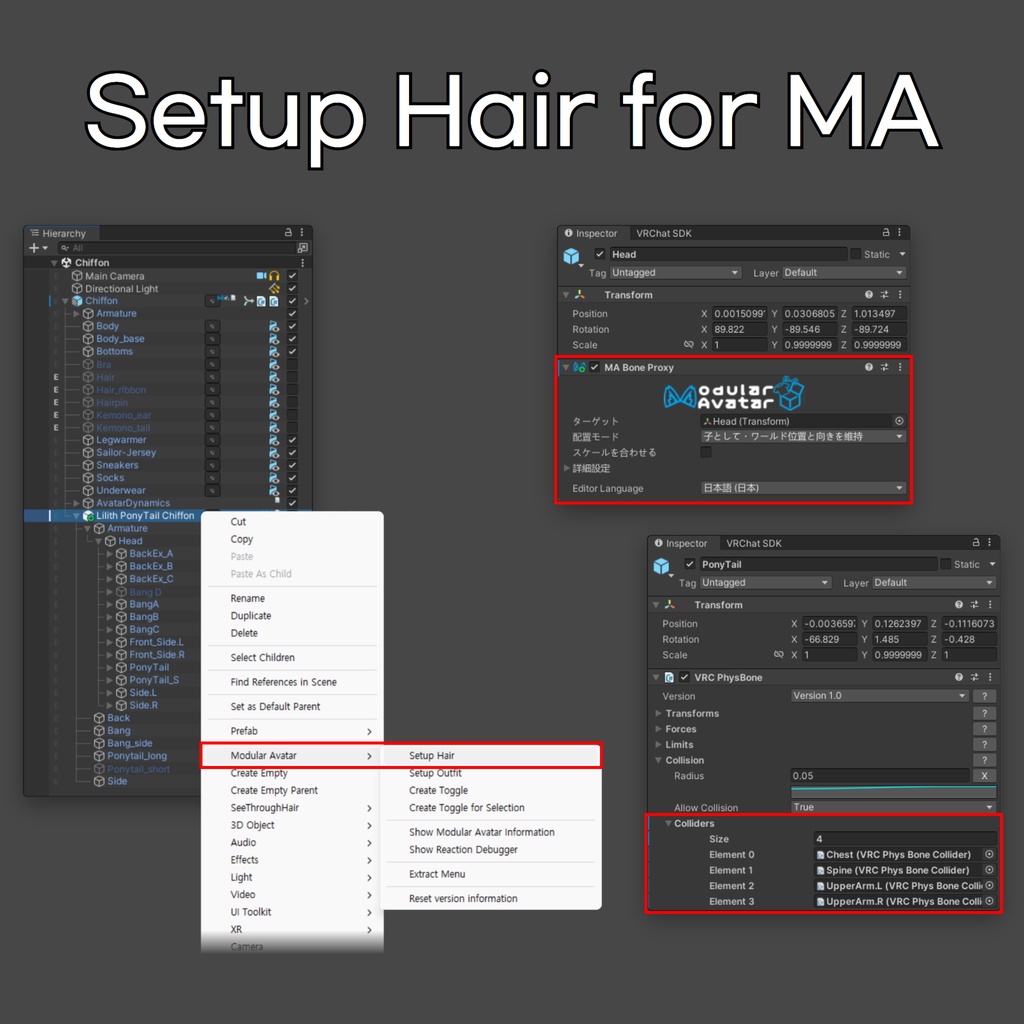
Task: Lock the Head Inspector with the padlock icon
Action: pyautogui.click(x=886, y=232)
